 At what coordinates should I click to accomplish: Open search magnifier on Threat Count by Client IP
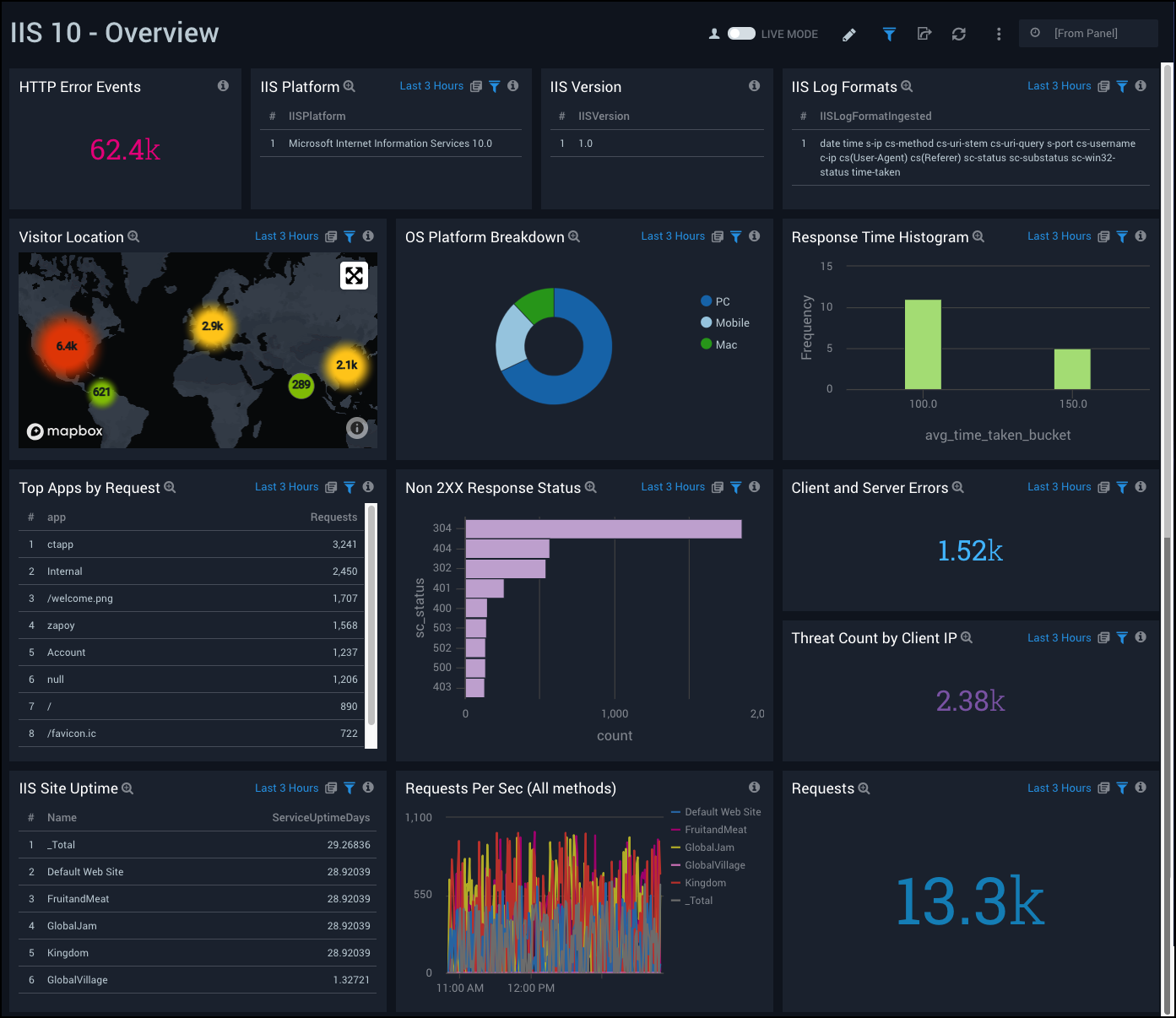(967, 638)
